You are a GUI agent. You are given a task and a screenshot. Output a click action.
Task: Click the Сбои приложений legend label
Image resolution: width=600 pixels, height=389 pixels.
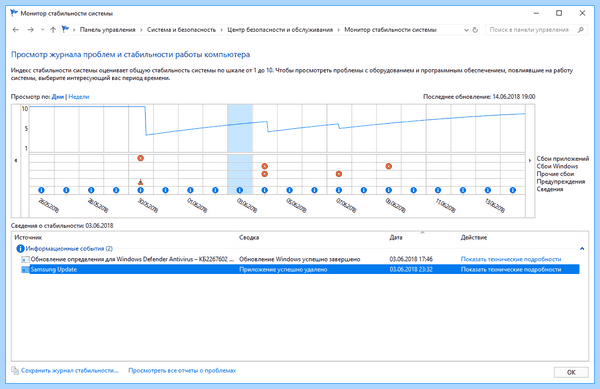563,158
